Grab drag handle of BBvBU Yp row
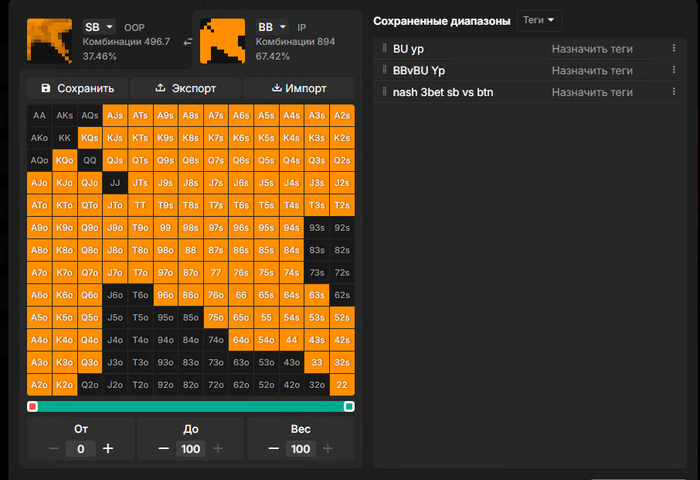 384,70
